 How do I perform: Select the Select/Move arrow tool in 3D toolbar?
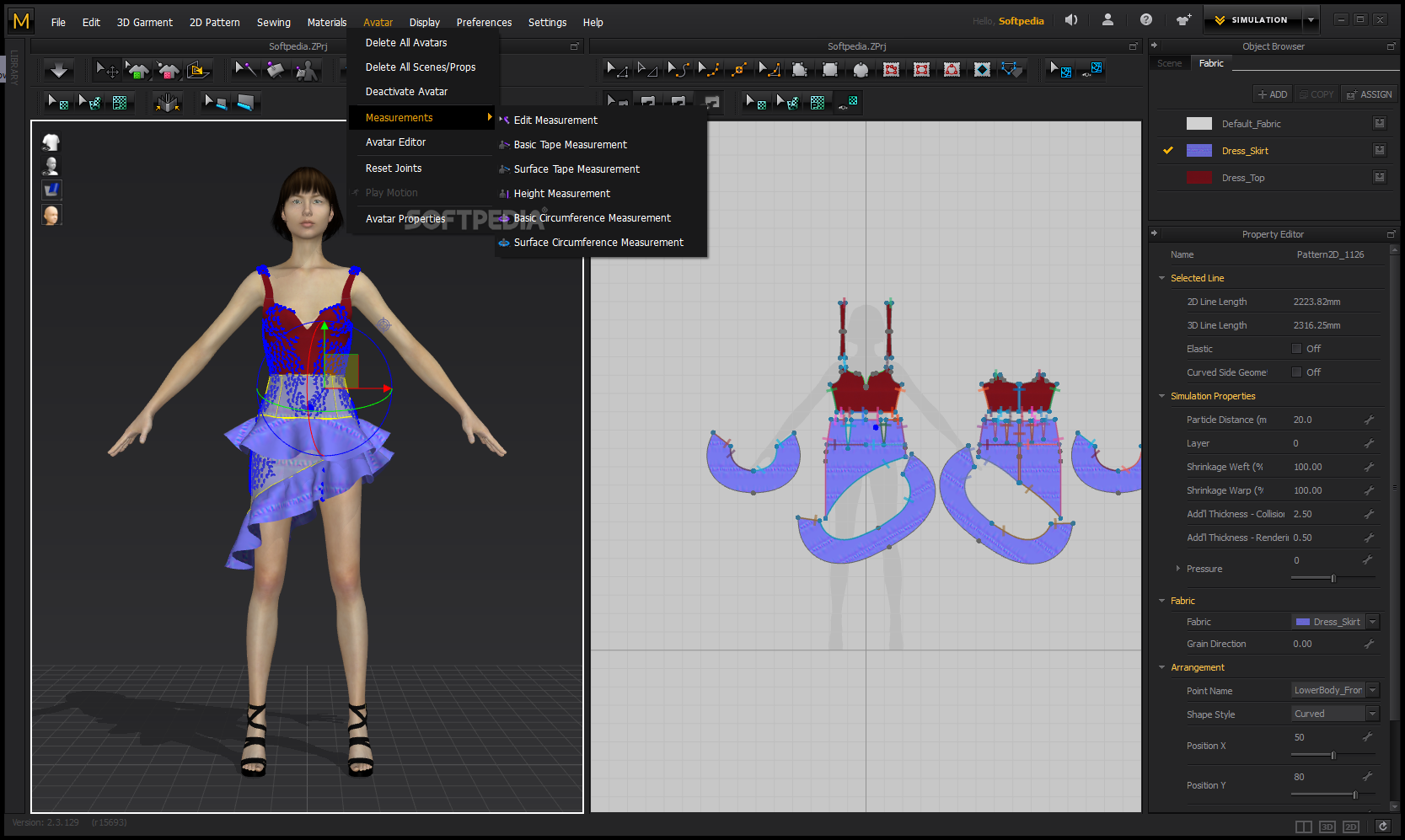pyautogui.click(x=106, y=70)
